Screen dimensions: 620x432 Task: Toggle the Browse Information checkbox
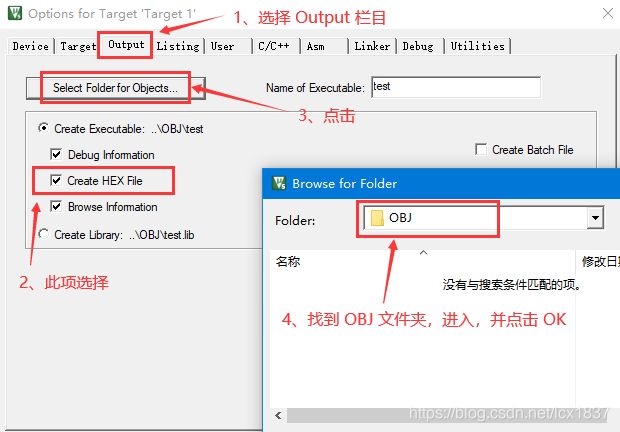(x=56, y=206)
